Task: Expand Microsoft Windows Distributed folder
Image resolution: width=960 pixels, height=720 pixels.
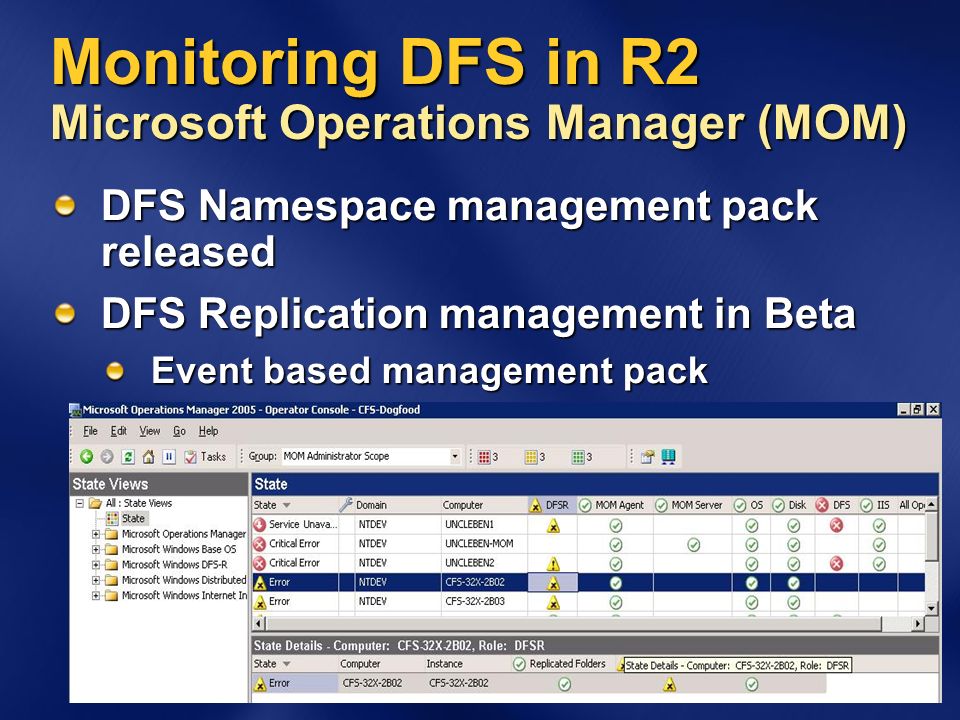Action: 96,580
